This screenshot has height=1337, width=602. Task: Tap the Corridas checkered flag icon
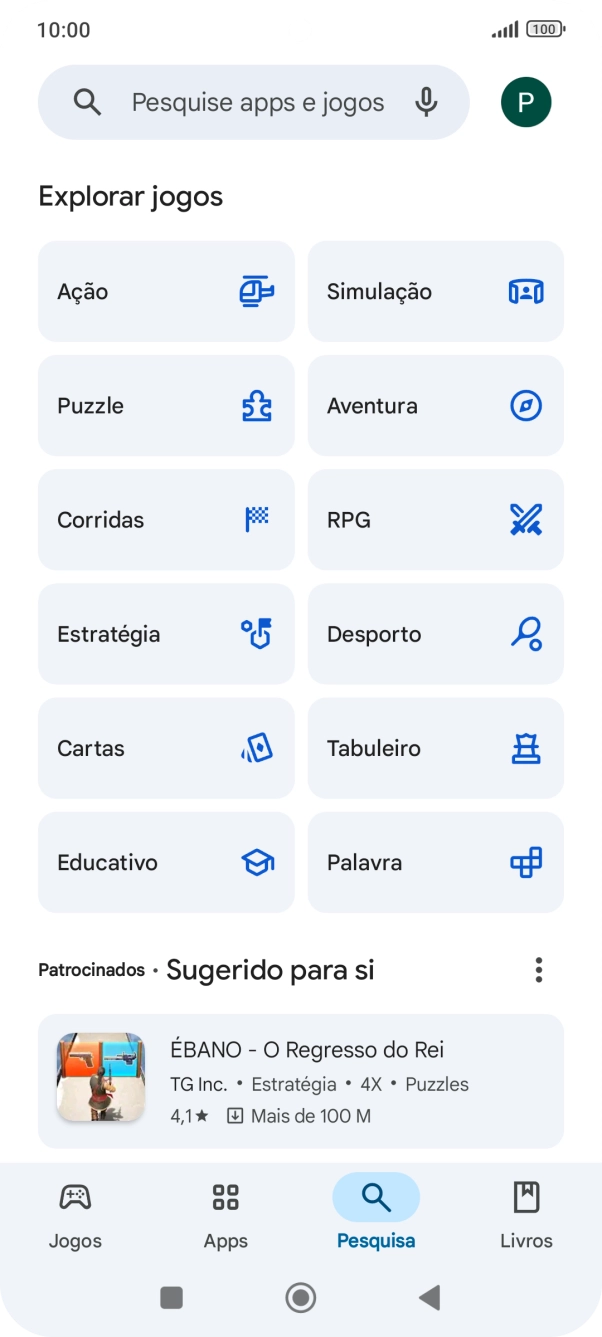[x=257, y=519]
